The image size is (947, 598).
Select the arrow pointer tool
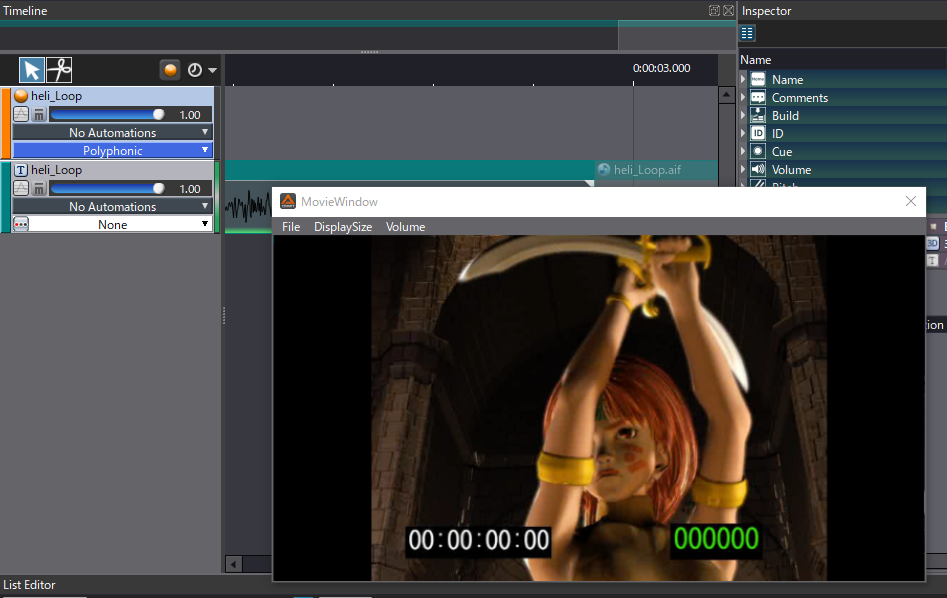coord(31,70)
